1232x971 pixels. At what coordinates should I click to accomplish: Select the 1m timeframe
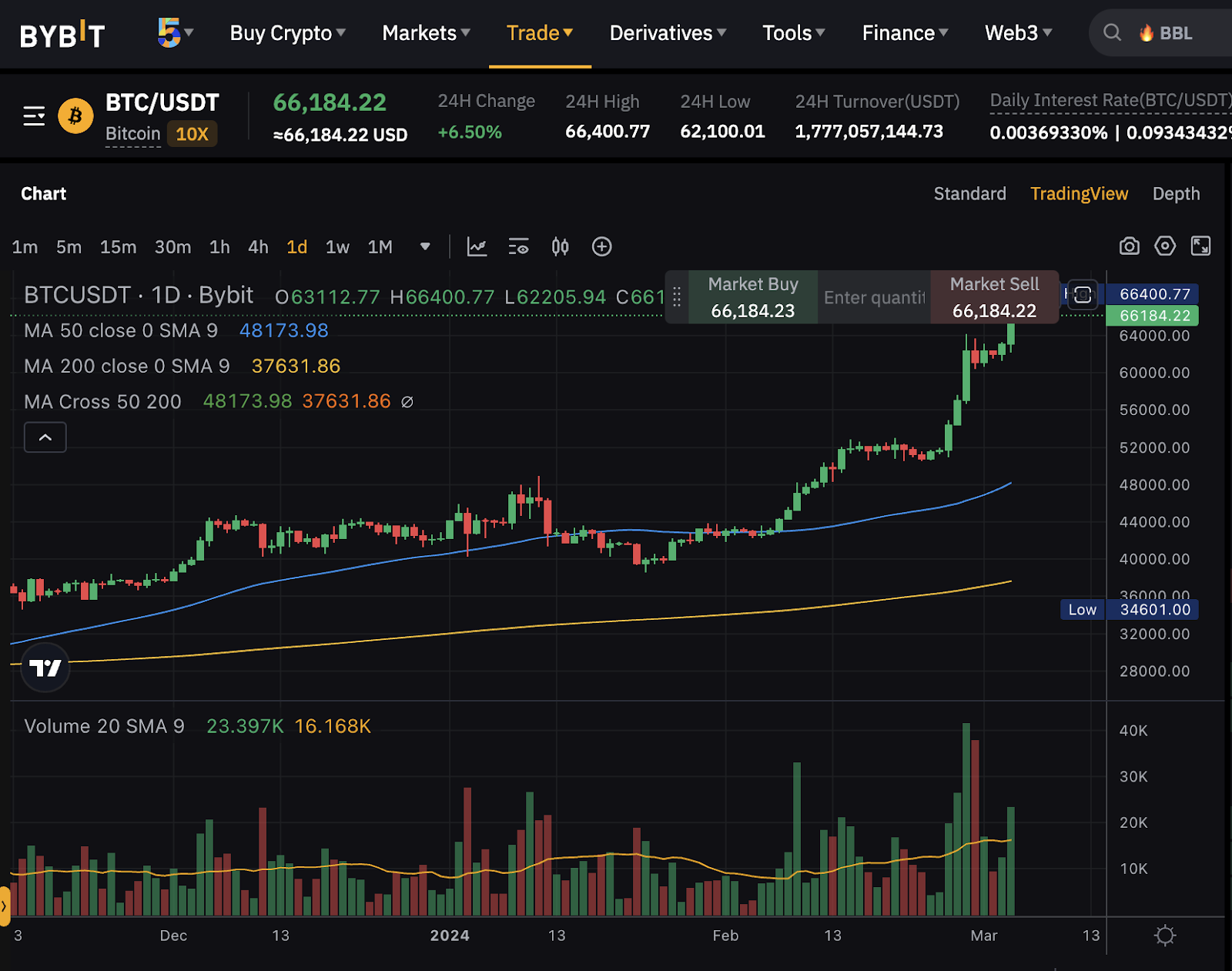pyautogui.click(x=25, y=247)
